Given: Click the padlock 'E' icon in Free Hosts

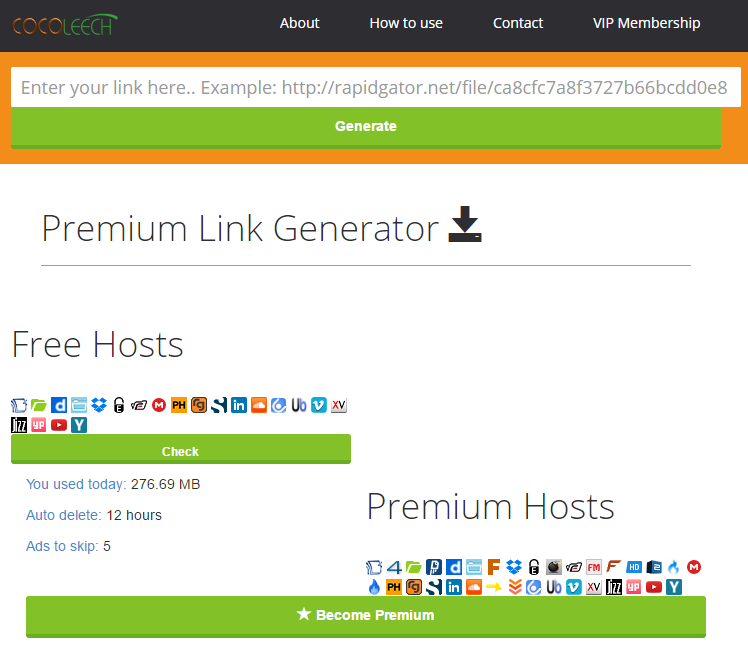Looking at the screenshot, I should [x=119, y=405].
